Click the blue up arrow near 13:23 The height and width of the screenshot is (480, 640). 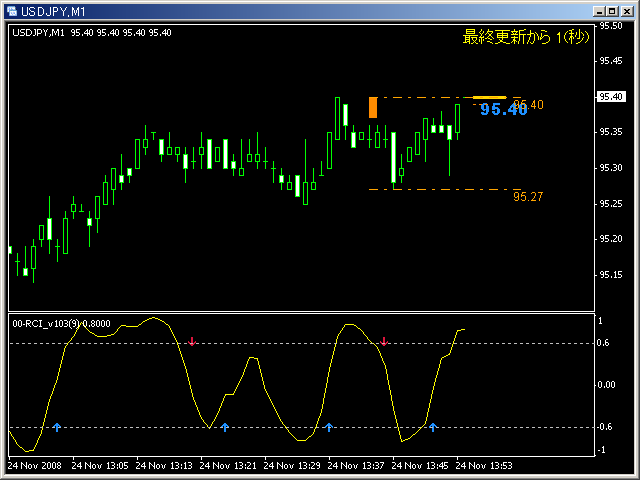(x=224, y=427)
